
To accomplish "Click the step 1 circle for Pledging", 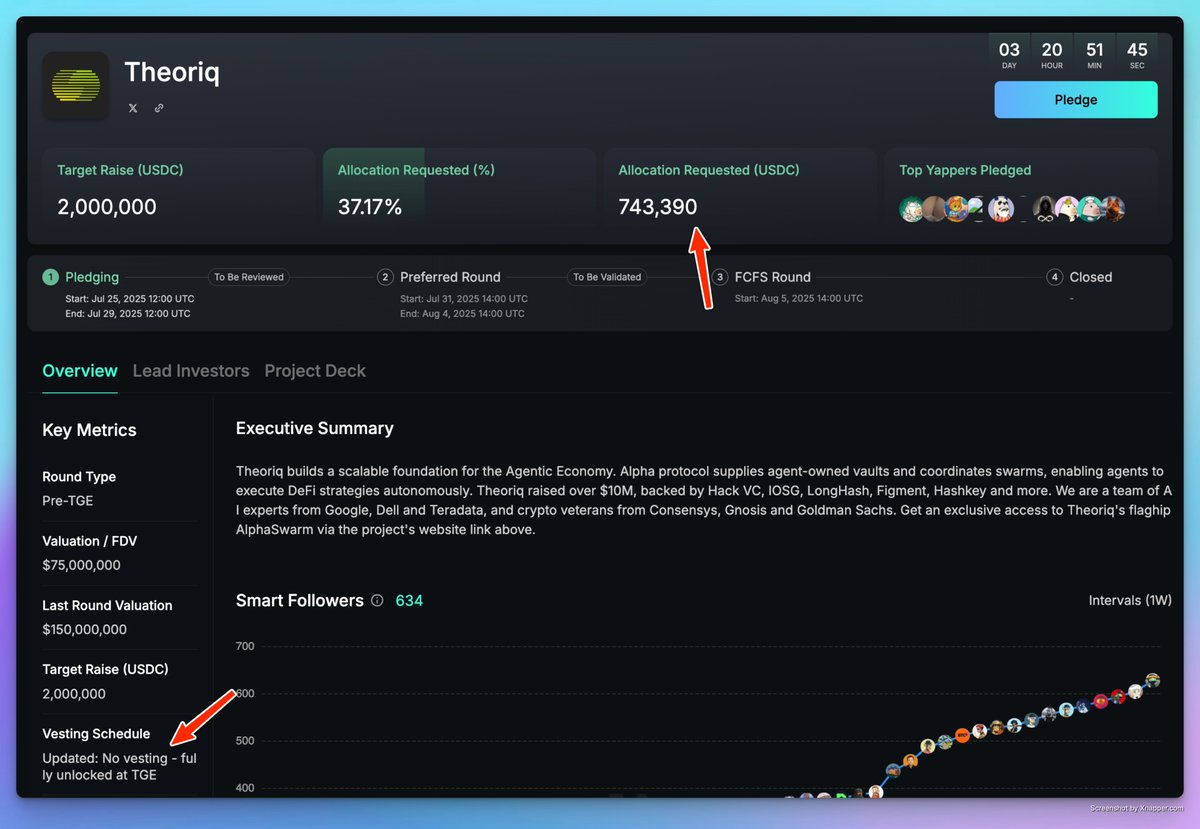I will point(50,277).
